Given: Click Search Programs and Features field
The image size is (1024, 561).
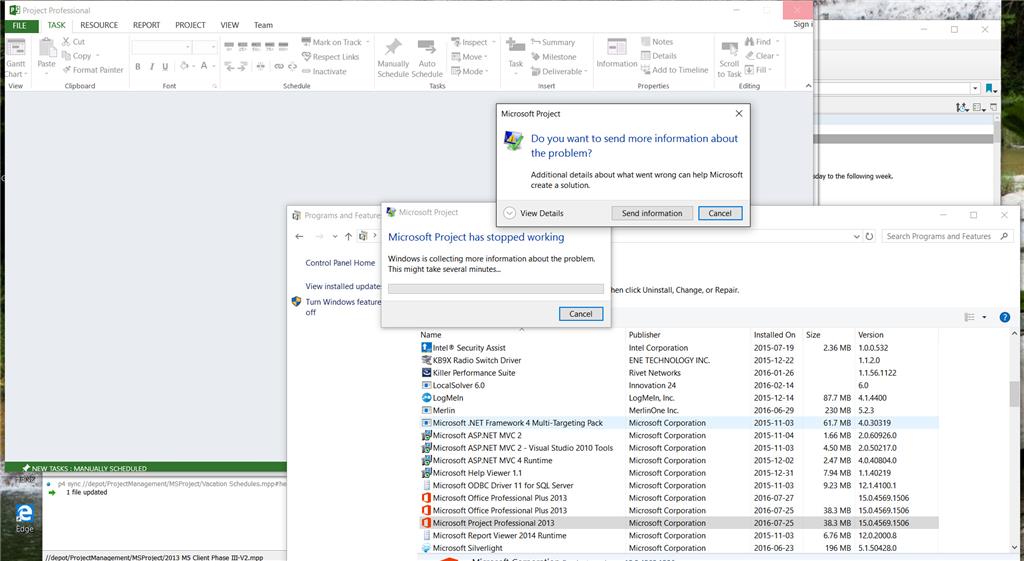Looking at the screenshot, I should pos(948,236).
